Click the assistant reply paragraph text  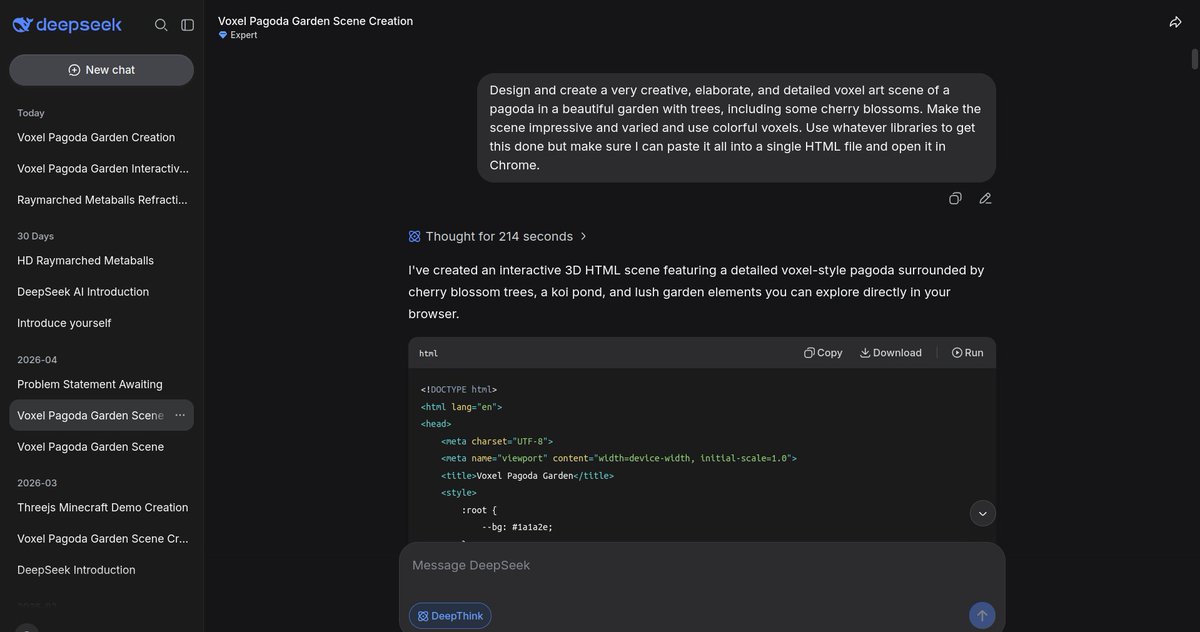(x=697, y=292)
